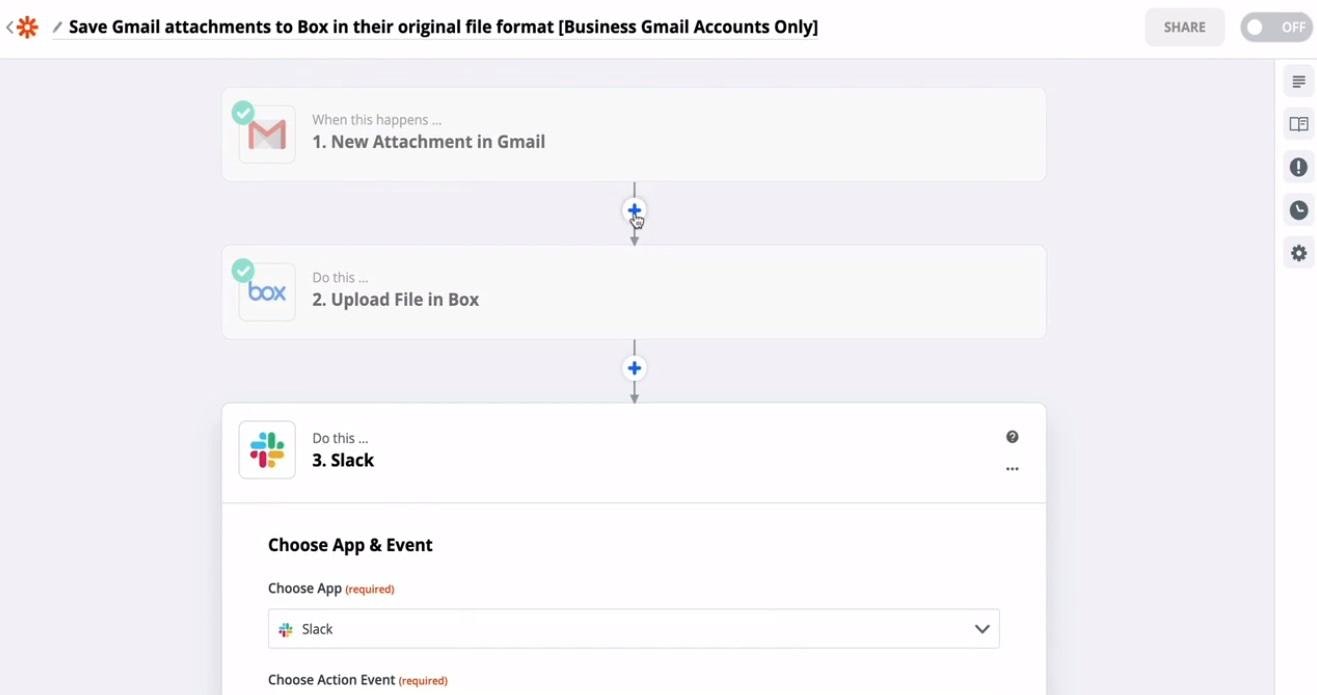Viewport: 1317px width, 695px height.
Task: Rename the Zap using the pencil icon
Action: [x=55, y=26]
